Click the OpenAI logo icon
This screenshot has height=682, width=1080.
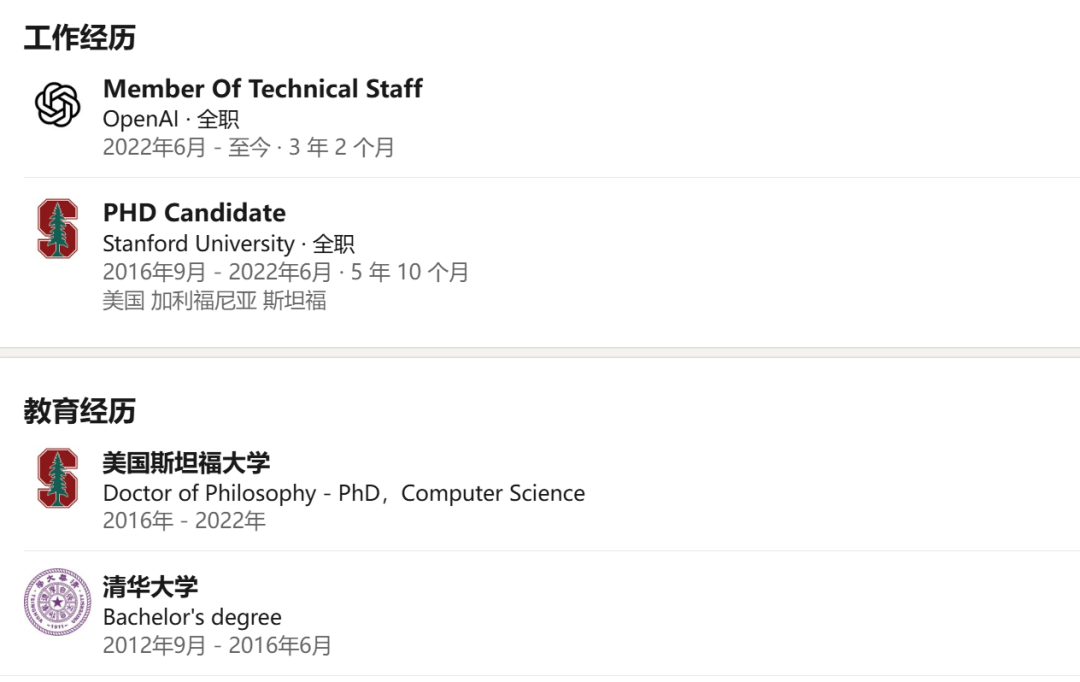[x=58, y=104]
